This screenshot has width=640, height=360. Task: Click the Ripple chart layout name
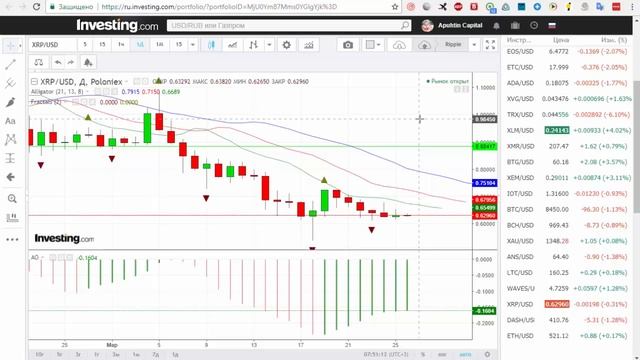(453, 44)
